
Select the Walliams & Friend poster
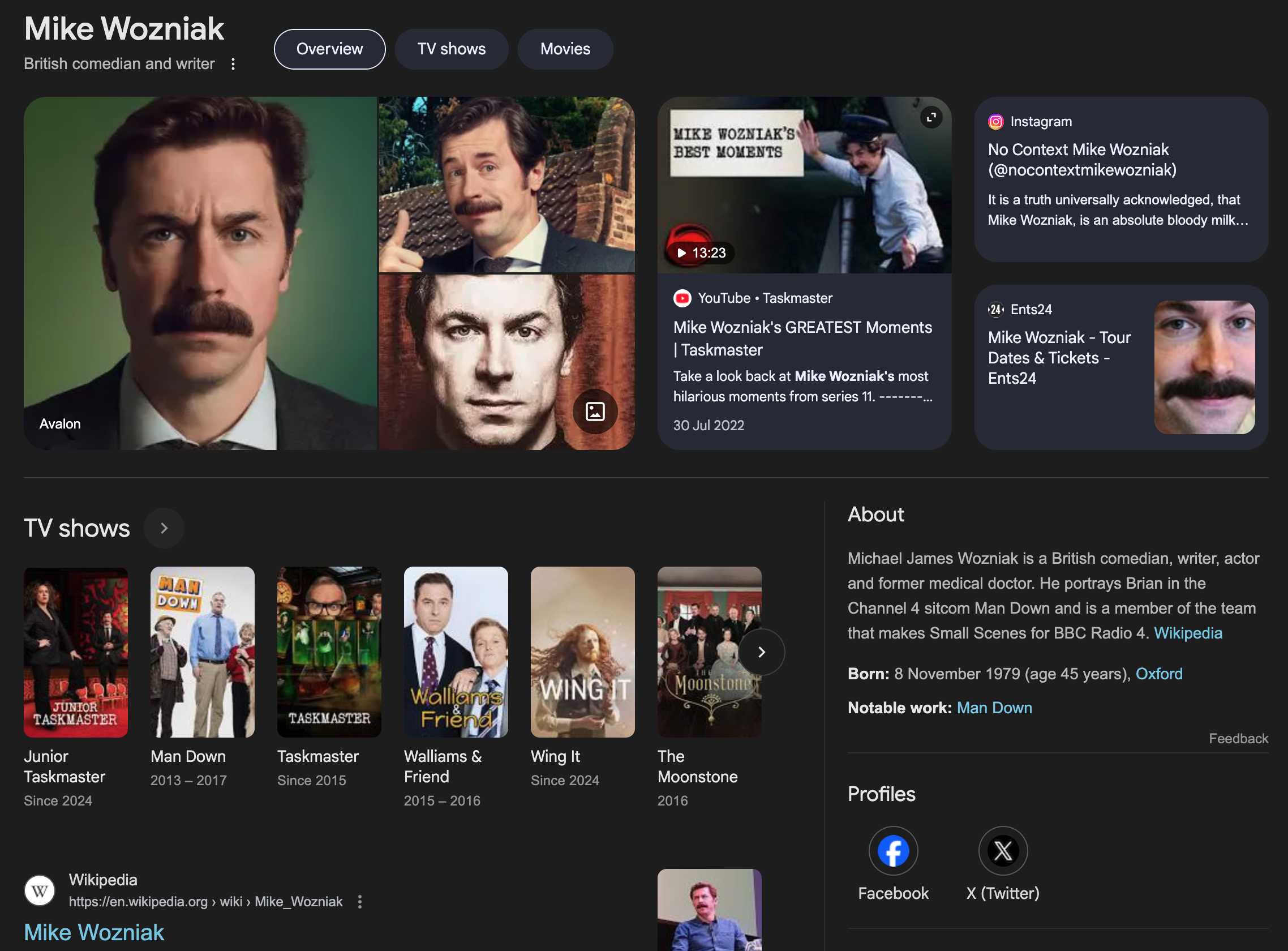pyautogui.click(x=456, y=652)
